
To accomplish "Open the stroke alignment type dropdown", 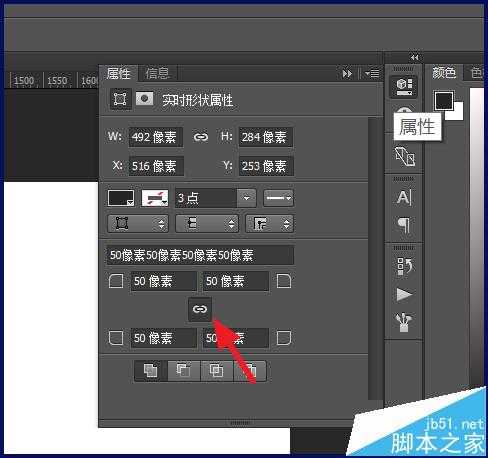I will [x=138, y=223].
